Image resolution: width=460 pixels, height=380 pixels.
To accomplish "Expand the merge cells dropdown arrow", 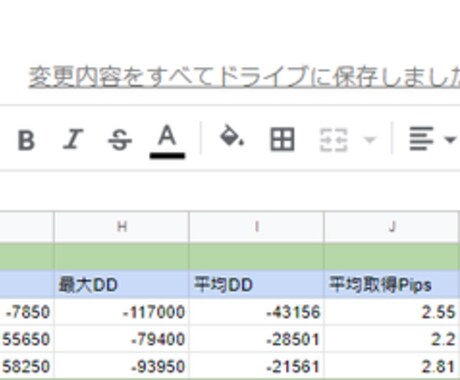I will [x=370, y=139].
